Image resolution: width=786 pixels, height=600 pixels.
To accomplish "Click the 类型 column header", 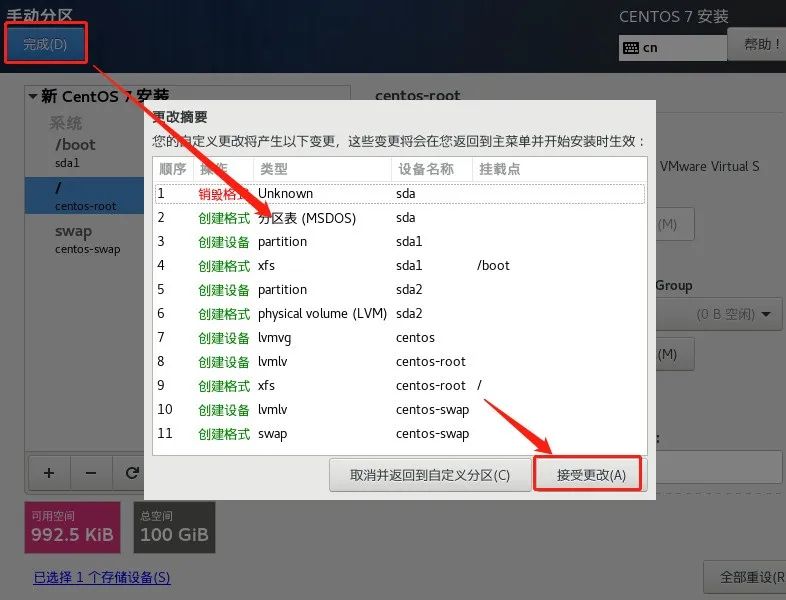I will point(322,169).
